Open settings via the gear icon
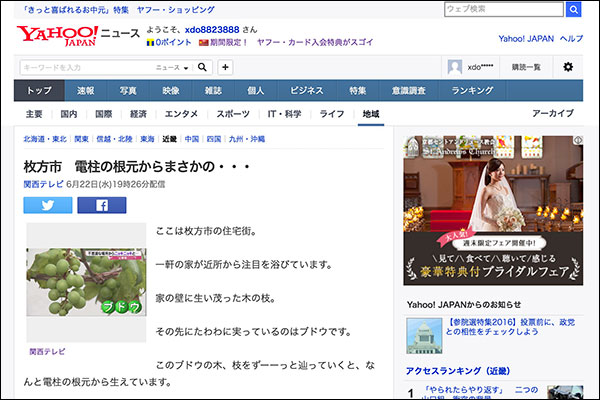 [568, 67]
